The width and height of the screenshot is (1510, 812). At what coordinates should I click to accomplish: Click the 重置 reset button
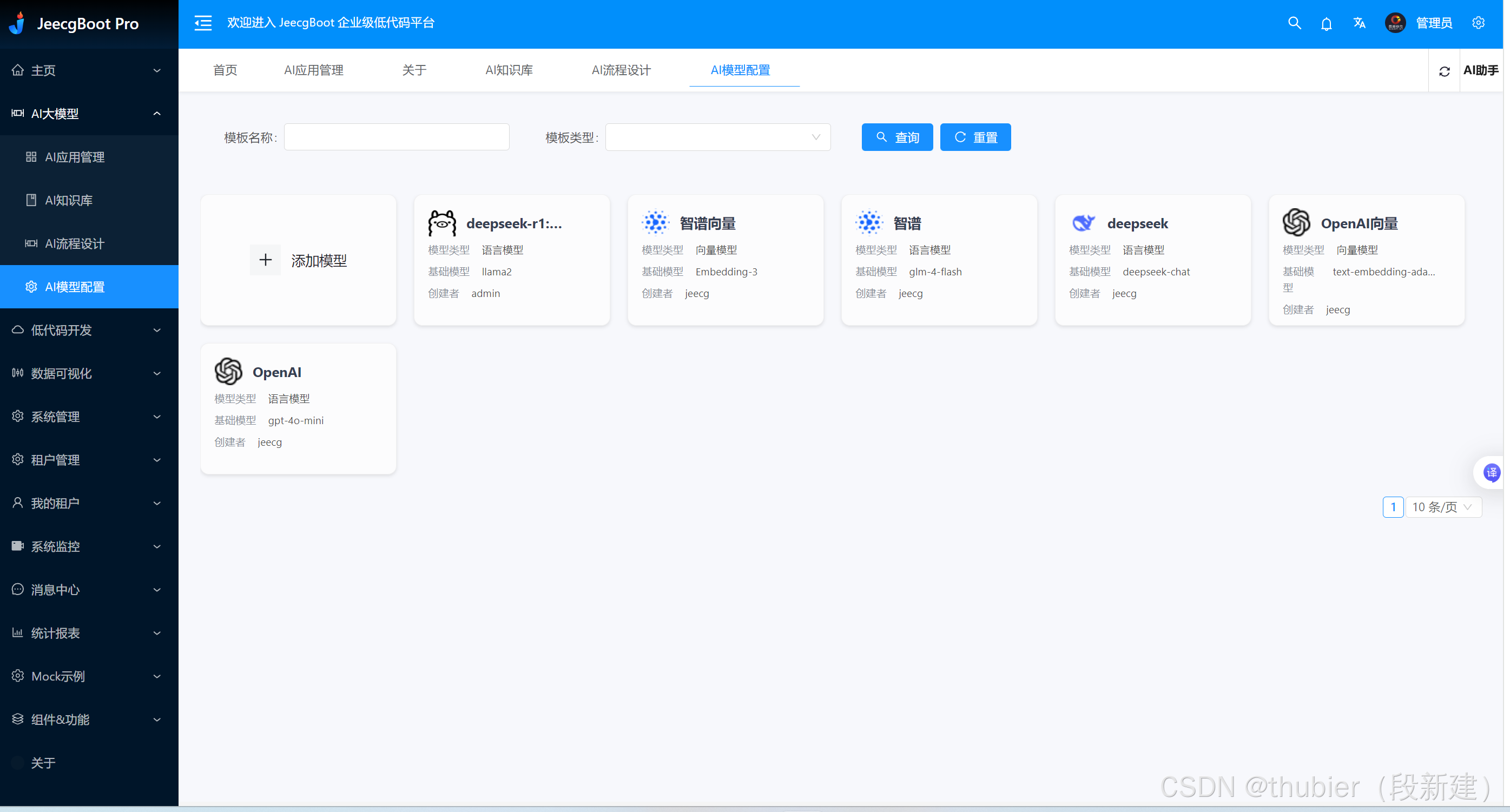pyautogui.click(x=975, y=137)
